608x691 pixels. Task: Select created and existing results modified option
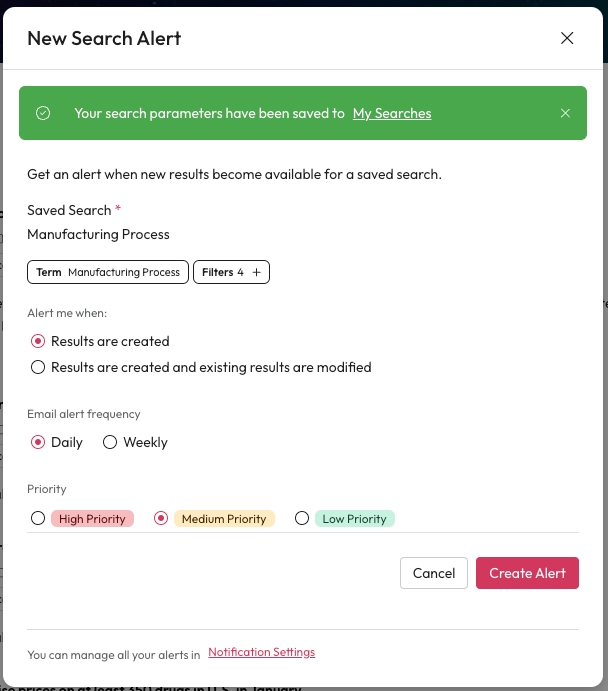click(x=39, y=367)
